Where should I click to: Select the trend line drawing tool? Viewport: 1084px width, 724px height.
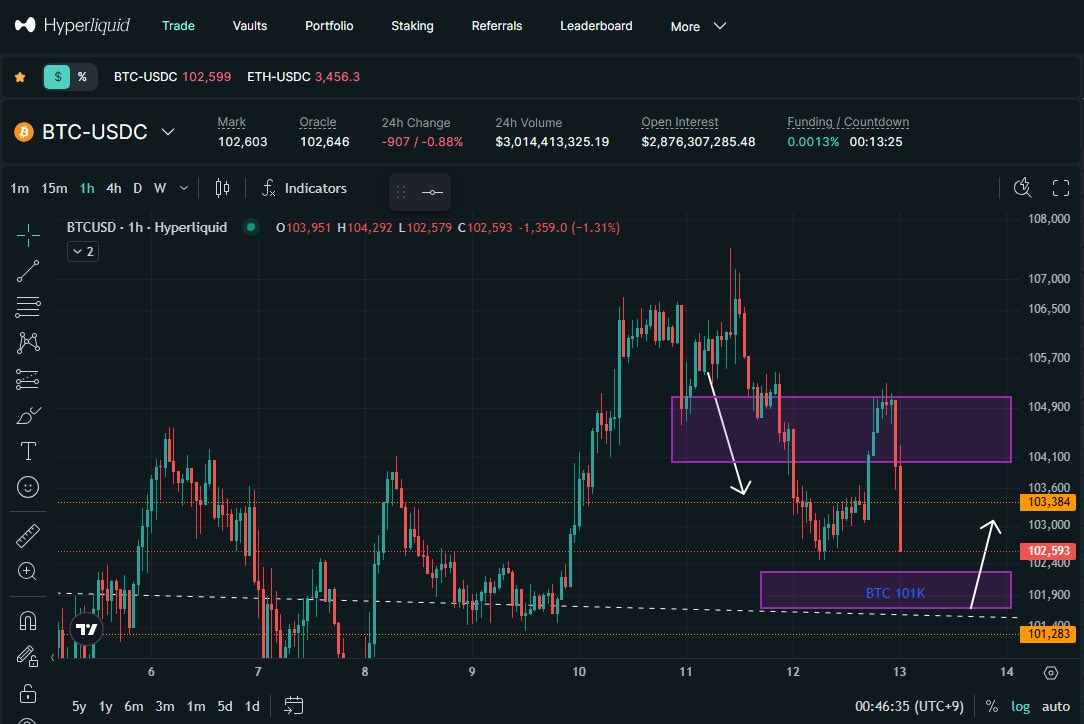tap(28, 271)
